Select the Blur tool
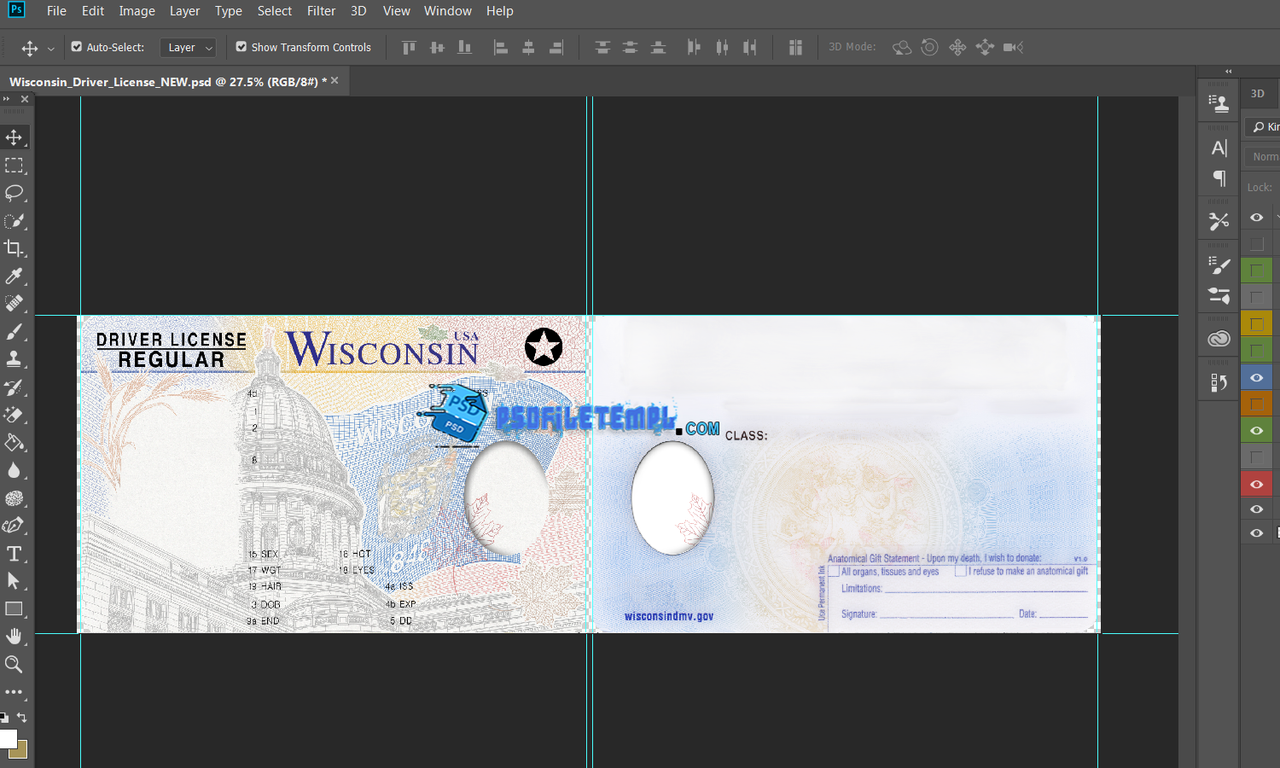Screen dimensions: 1280x768 click(14, 470)
